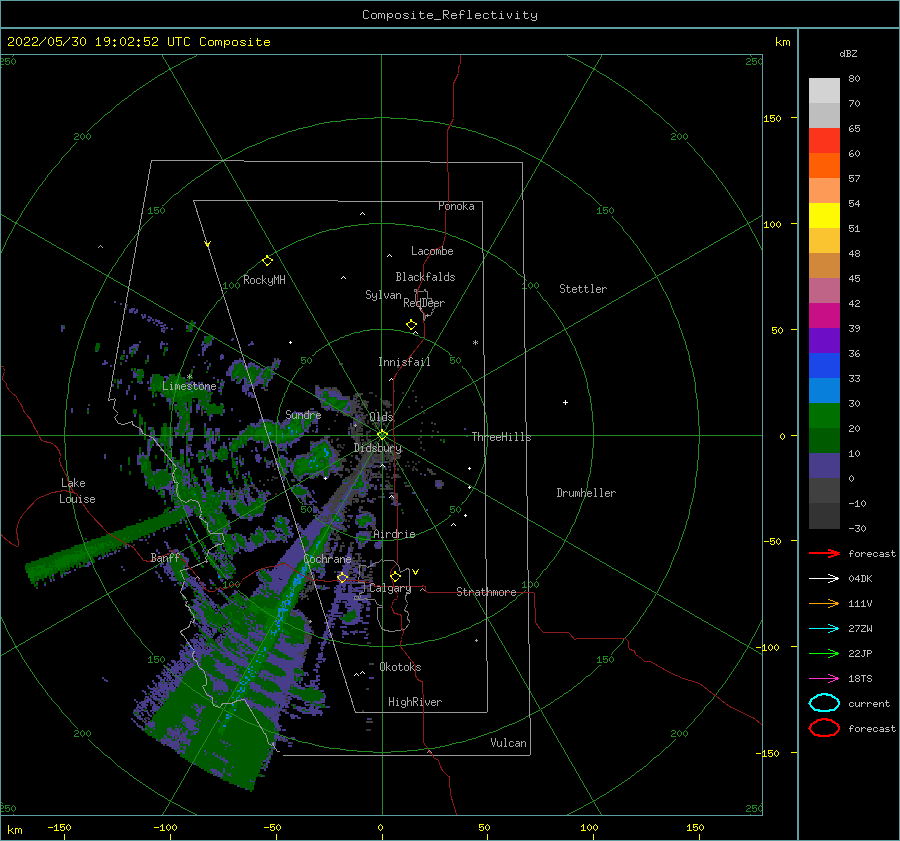Click the Vulcan label

[x=508, y=743]
